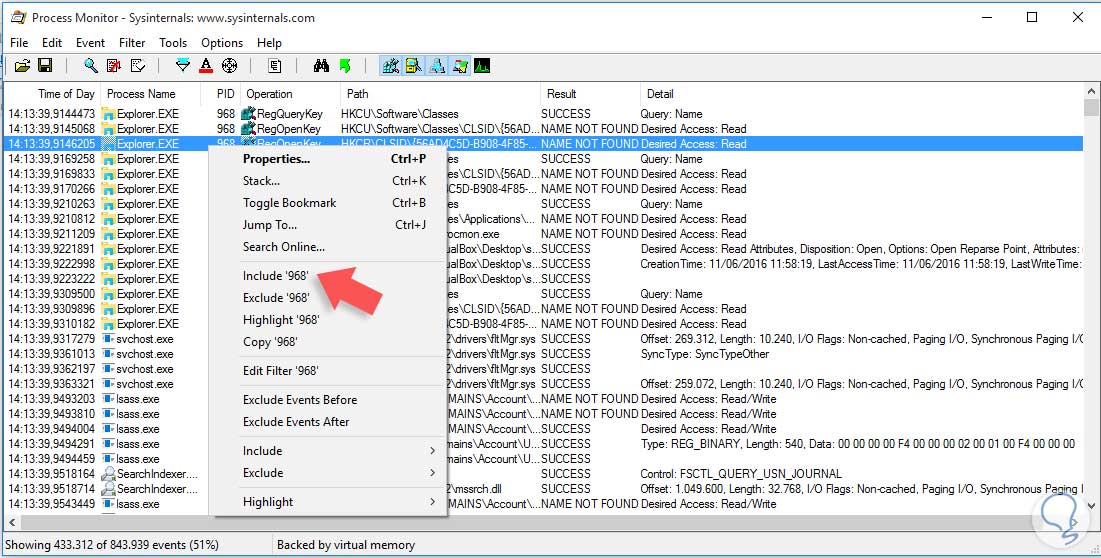Click 'Backed by virtual memory' status text

[345, 545]
